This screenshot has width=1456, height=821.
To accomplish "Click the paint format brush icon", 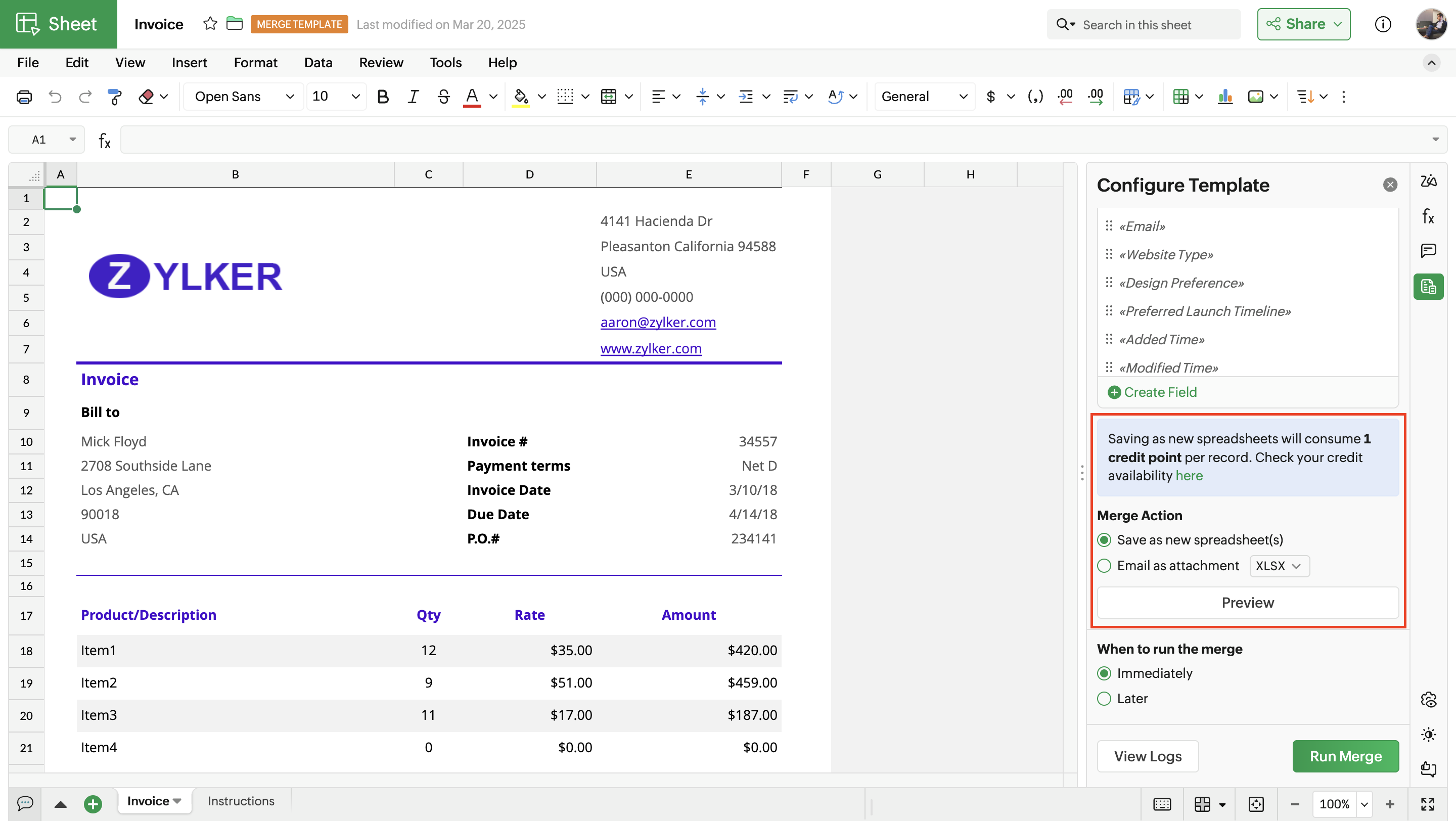I will point(115,97).
